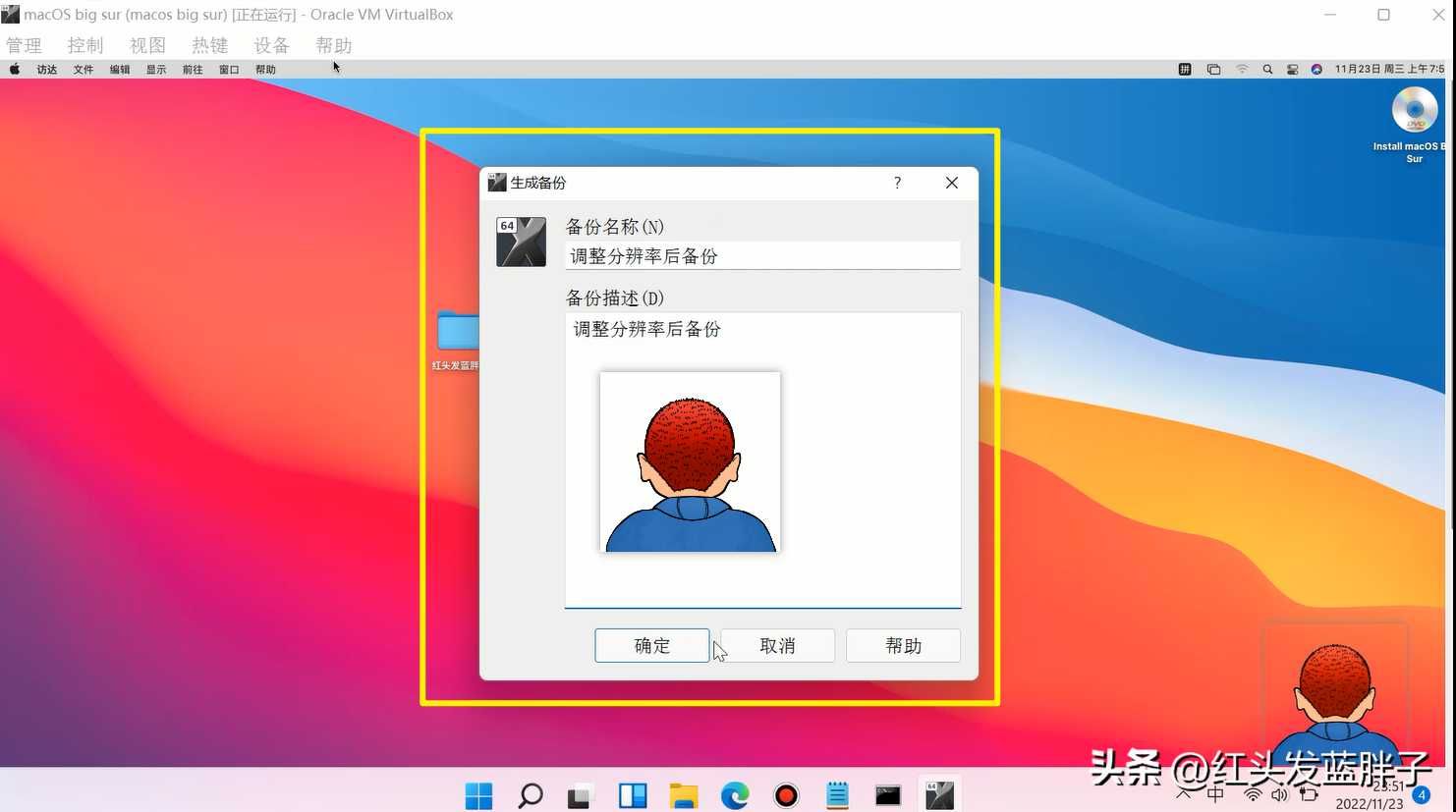
Task: Open Spotlight search in macOS menu bar
Action: point(1267,70)
